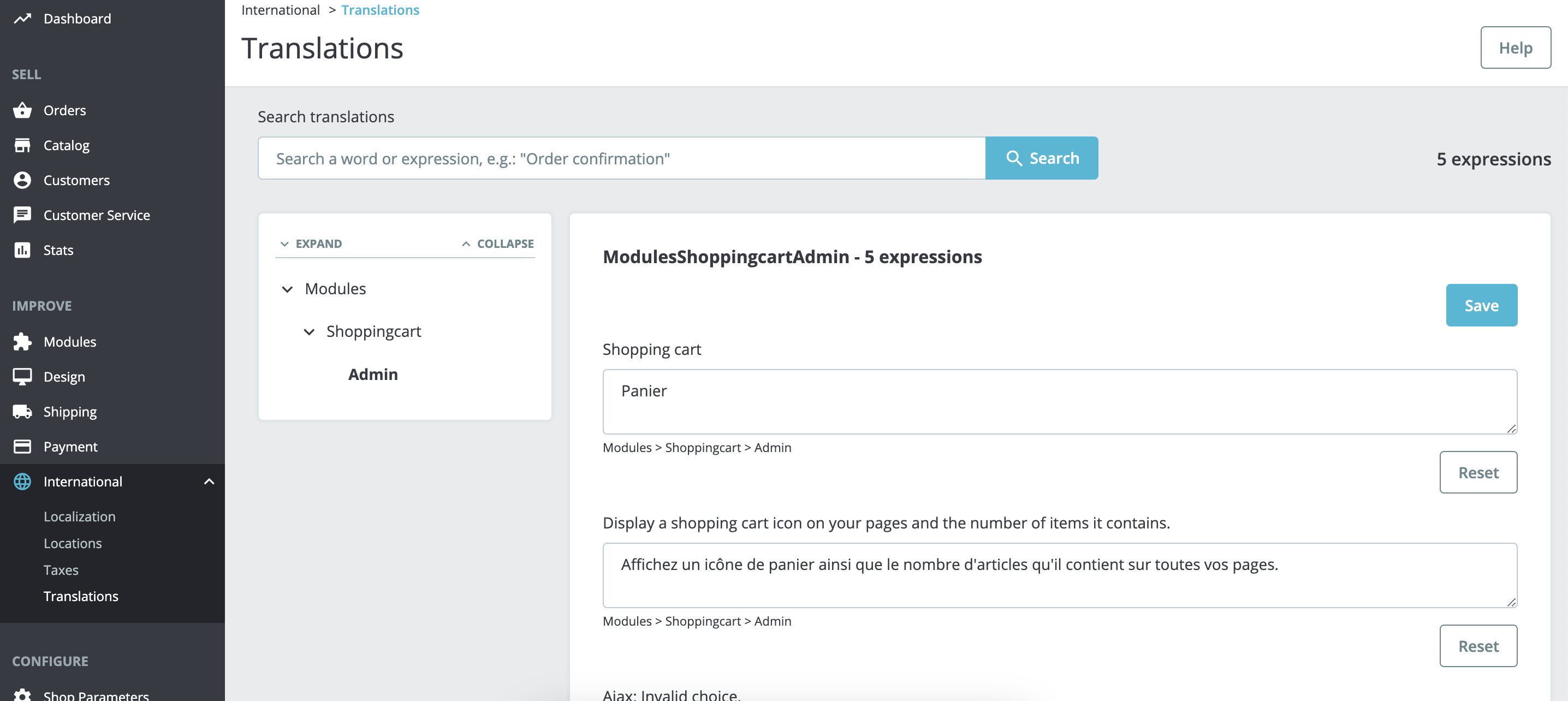Select the Orders icon in the sidebar
1568x701 pixels.
[x=22, y=110]
